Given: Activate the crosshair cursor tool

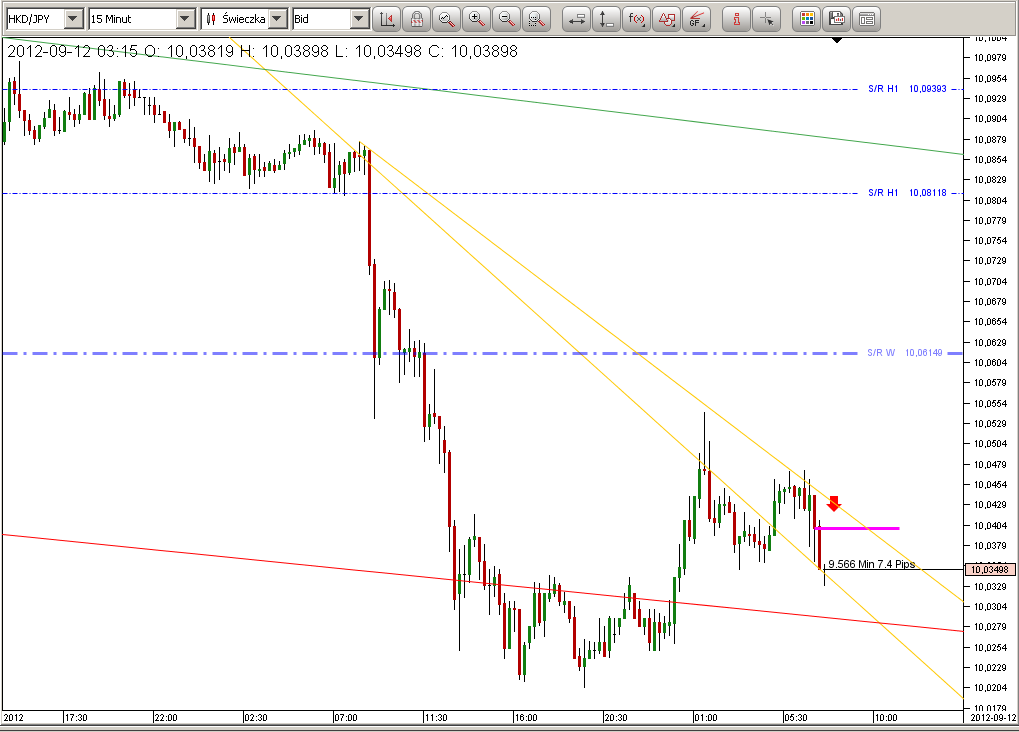Looking at the screenshot, I should (x=766, y=20).
